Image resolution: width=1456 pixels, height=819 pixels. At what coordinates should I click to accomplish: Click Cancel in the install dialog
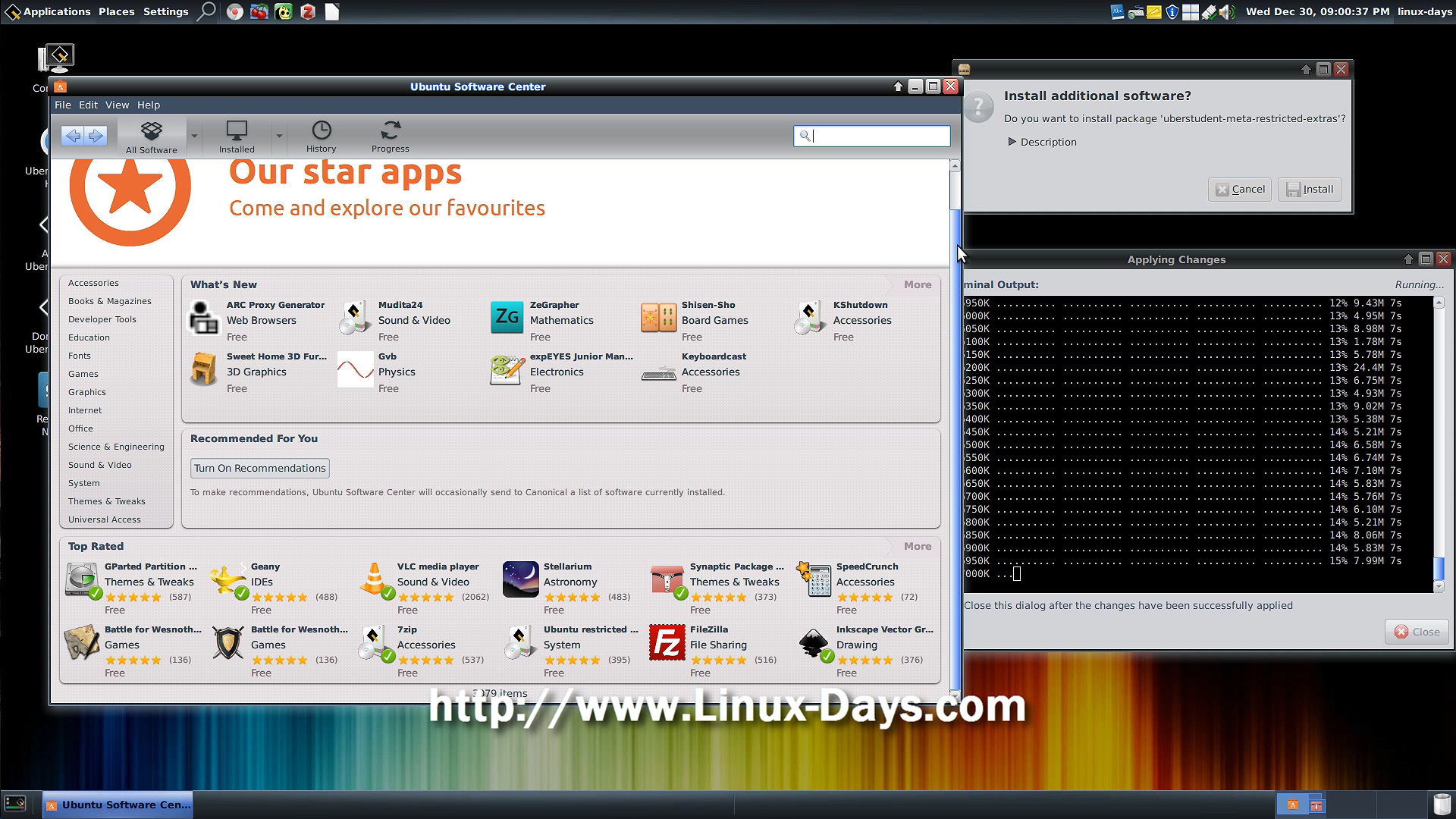point(1241,189)
